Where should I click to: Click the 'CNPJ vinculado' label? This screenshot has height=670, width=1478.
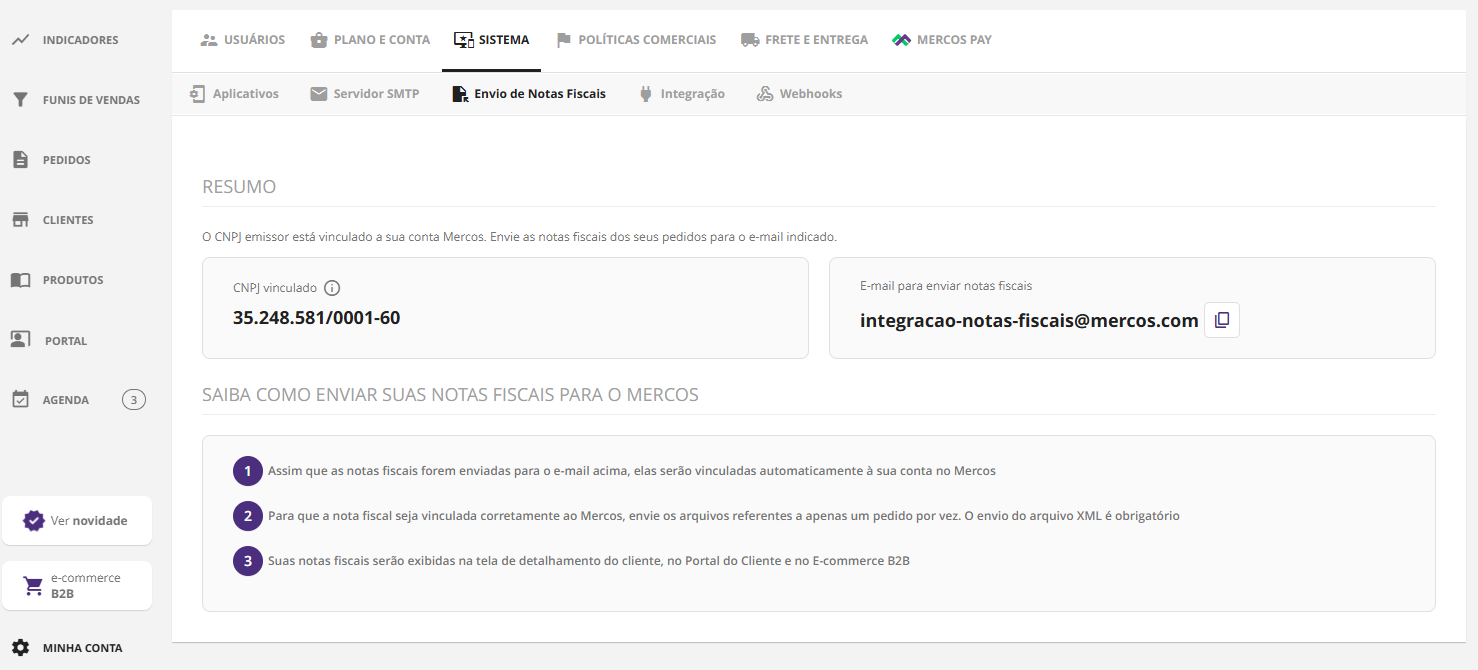point(275,288)
